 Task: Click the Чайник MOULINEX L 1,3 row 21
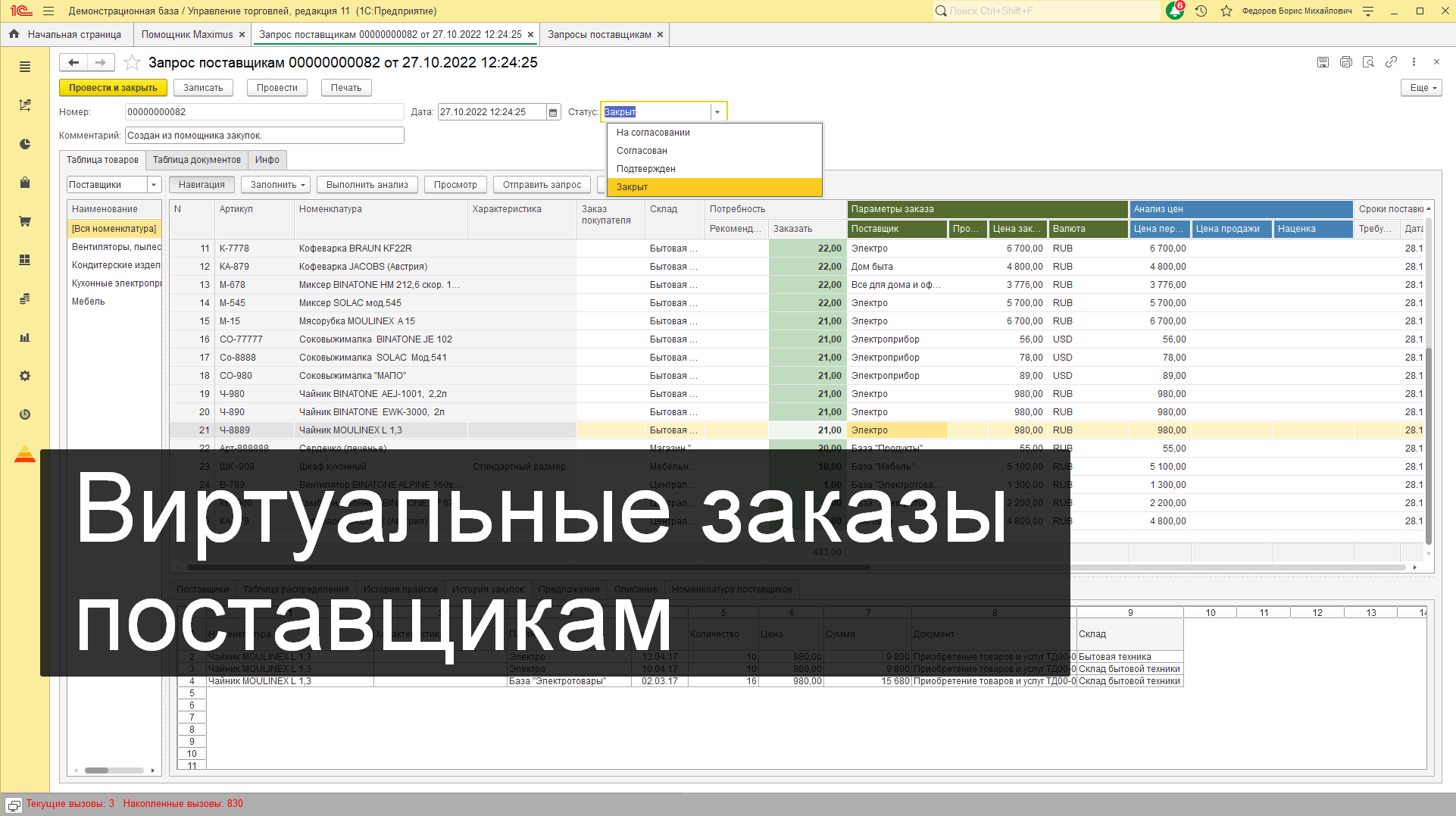[x=796, y=430]
